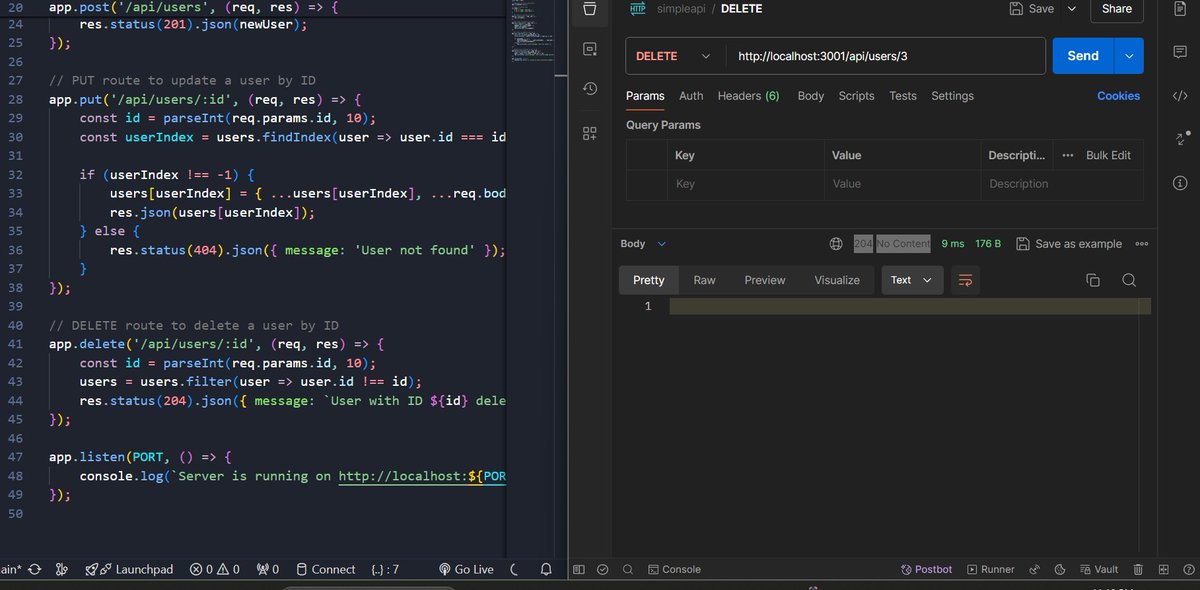
Task: Open the errors and warnings count in VS Code
Action: [x=214, y=569]
